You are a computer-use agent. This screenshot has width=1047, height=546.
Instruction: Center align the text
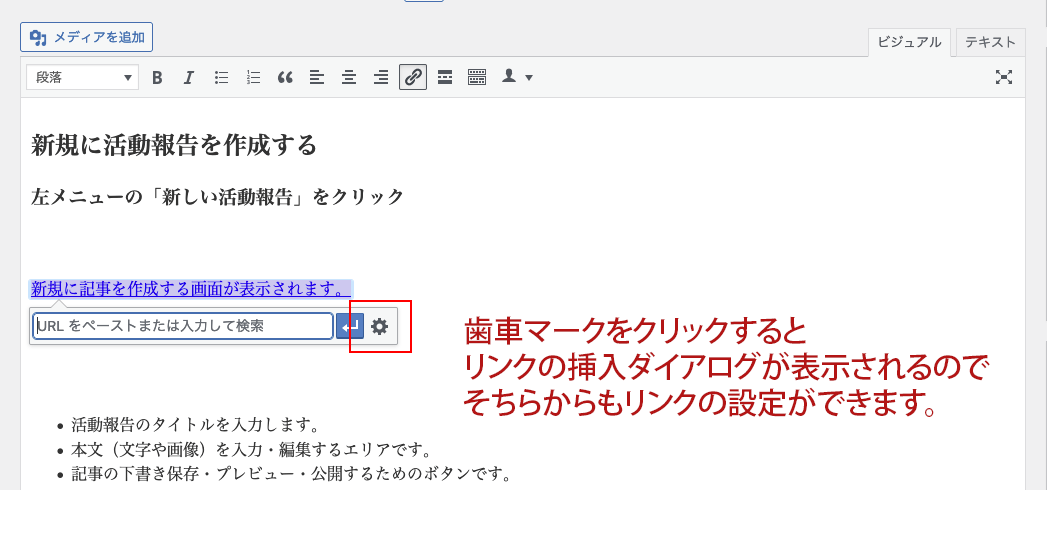coord(348,77)
